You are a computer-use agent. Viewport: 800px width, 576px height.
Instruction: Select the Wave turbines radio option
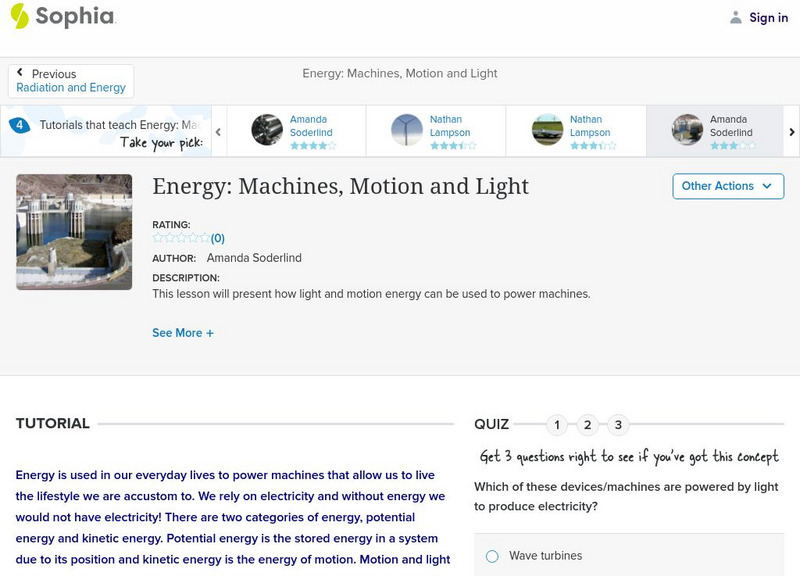pyautogui.click(x=492, y=556)
